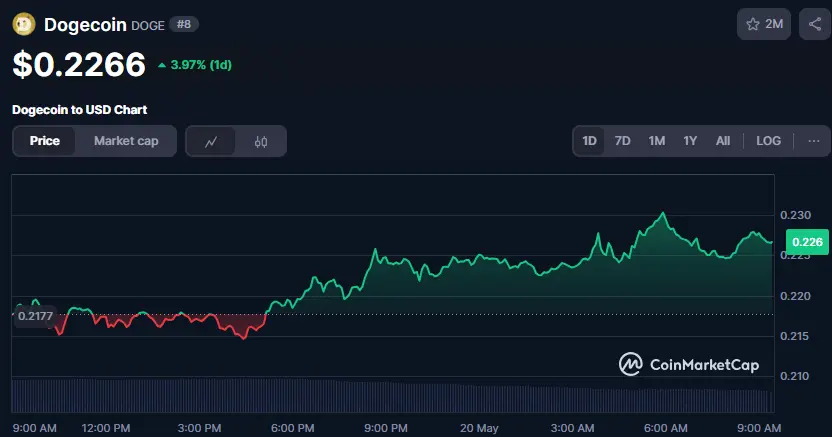This screenshot has height=437, width=832.
Task: Choose the 1D time range
Action: [x=589, y=141]
